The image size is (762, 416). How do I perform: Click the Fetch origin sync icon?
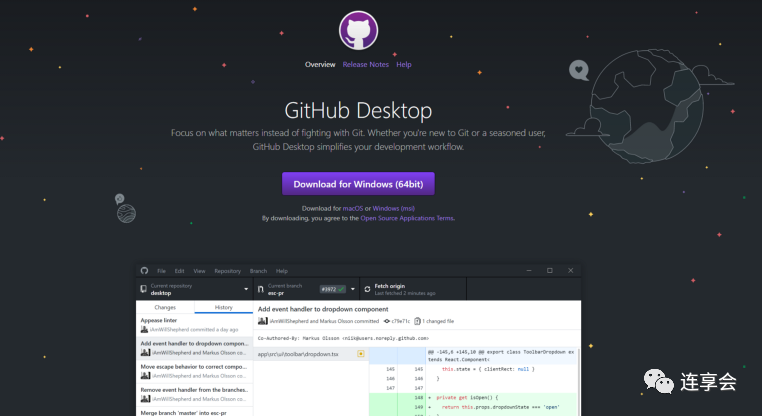point(367,289)
